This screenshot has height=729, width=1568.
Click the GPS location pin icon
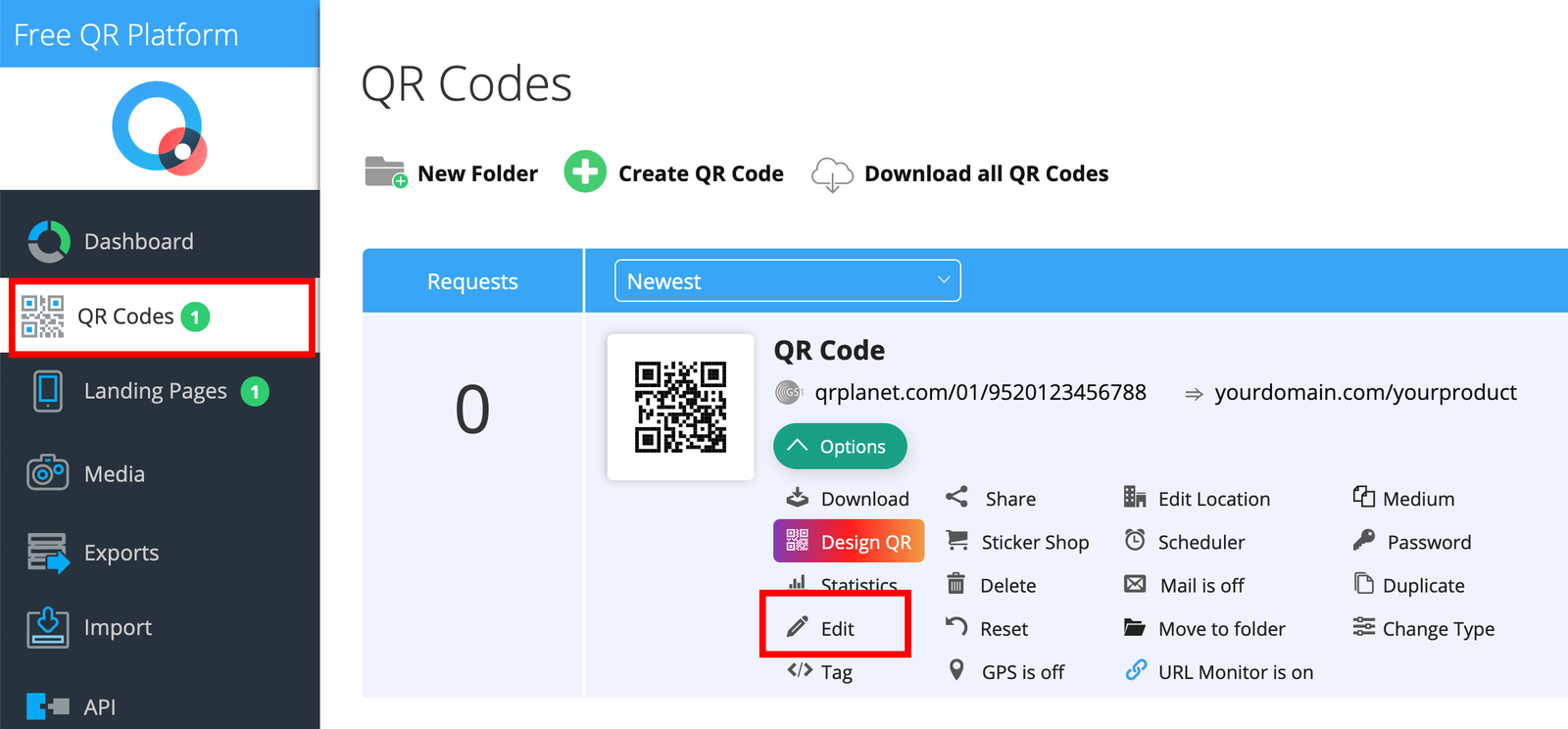pyautogui.click(x=956, y=670)
